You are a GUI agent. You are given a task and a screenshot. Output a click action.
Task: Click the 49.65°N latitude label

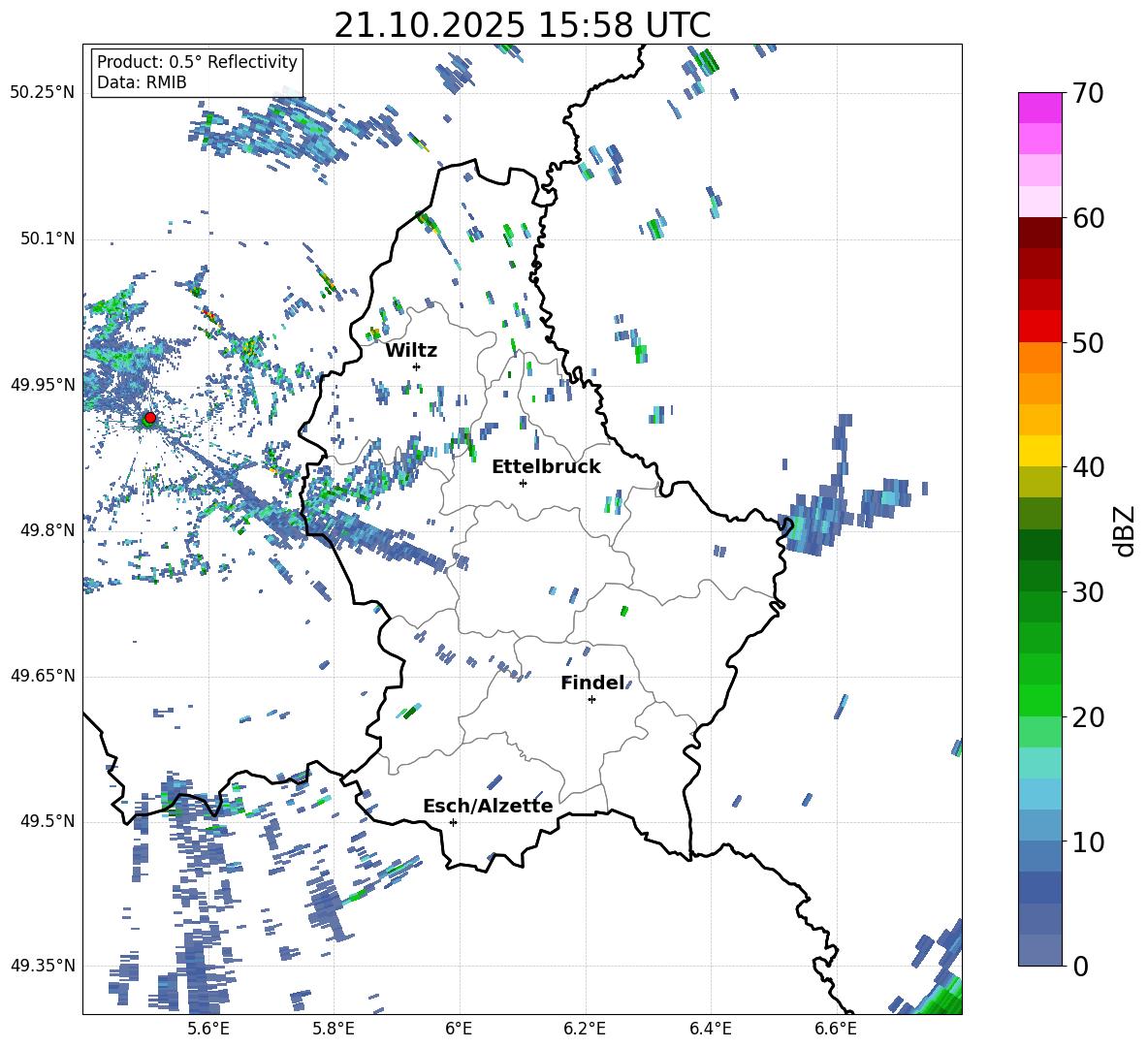pos(43,676)
